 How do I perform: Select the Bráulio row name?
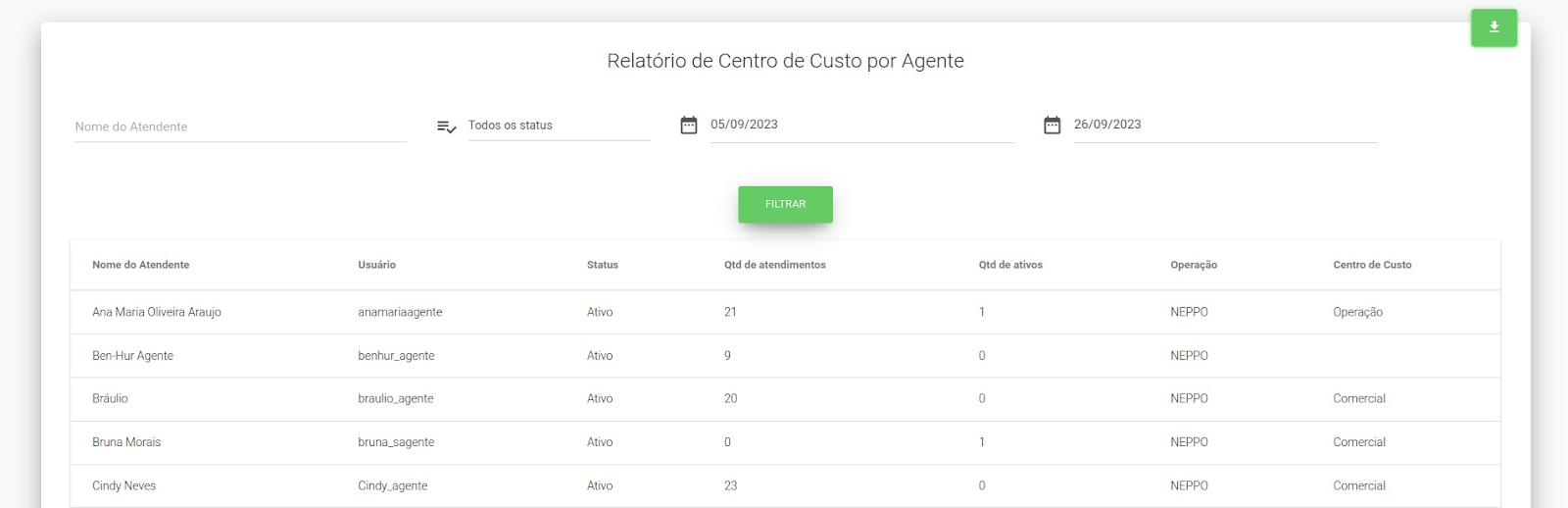(x=110, y=398)
